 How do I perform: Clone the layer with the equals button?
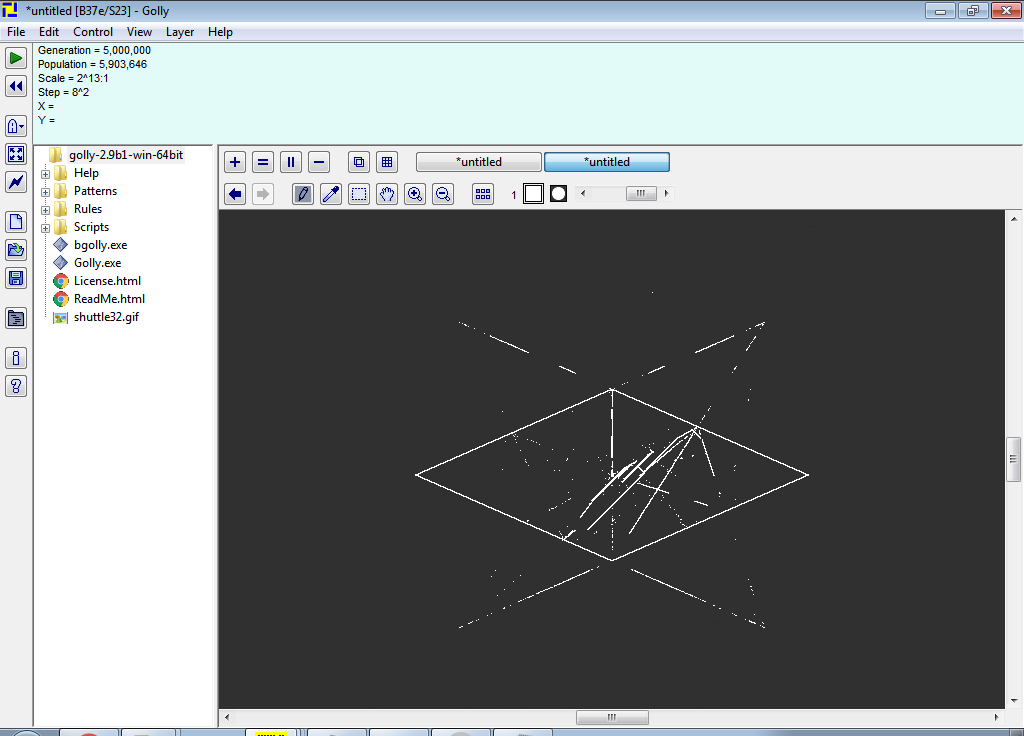(263, 162)
